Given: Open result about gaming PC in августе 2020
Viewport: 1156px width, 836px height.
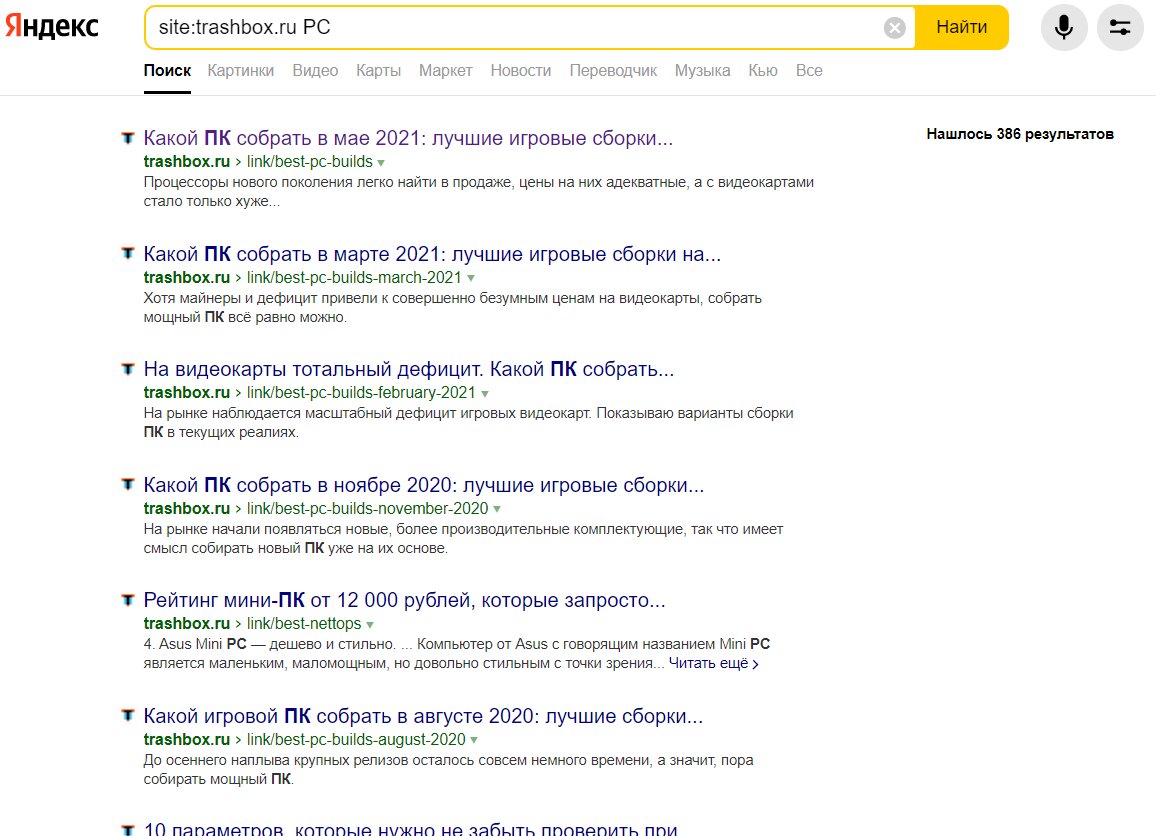Looking at the screenshot, I should click(423, 716).
